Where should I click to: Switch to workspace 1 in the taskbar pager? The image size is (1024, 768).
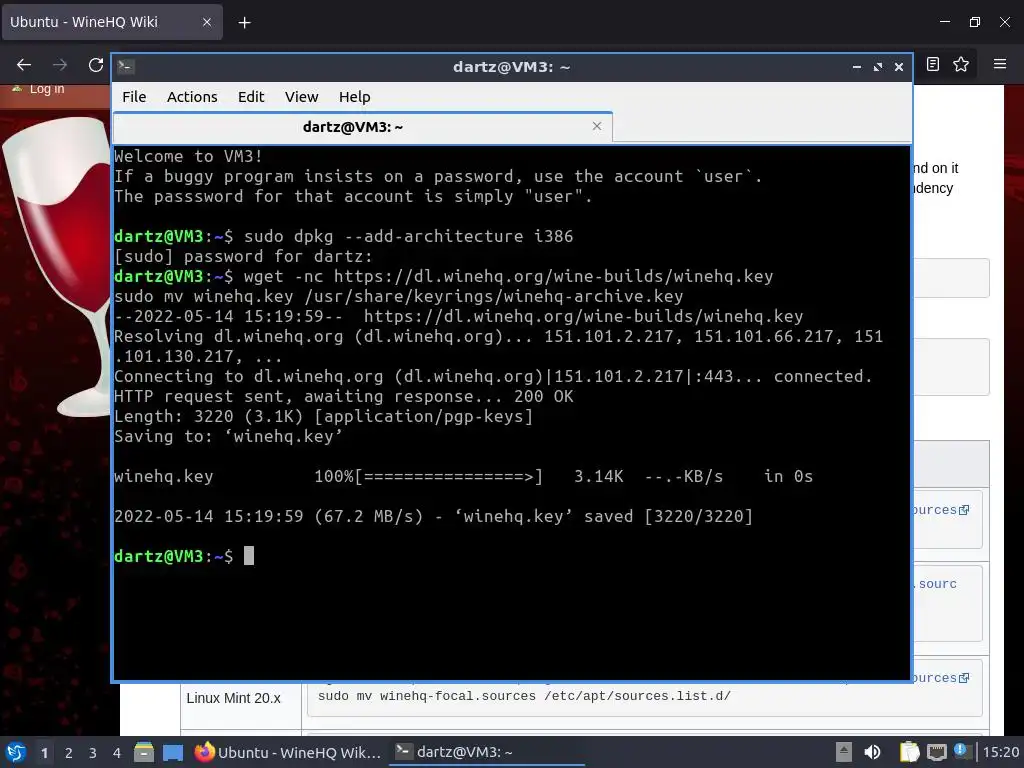tap(44, 753)
